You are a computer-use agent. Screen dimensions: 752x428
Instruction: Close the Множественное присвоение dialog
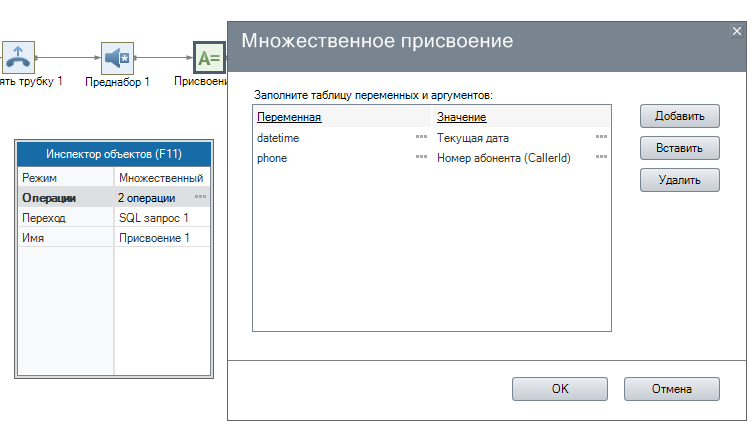pyautogui.click(x=737, y=31)
